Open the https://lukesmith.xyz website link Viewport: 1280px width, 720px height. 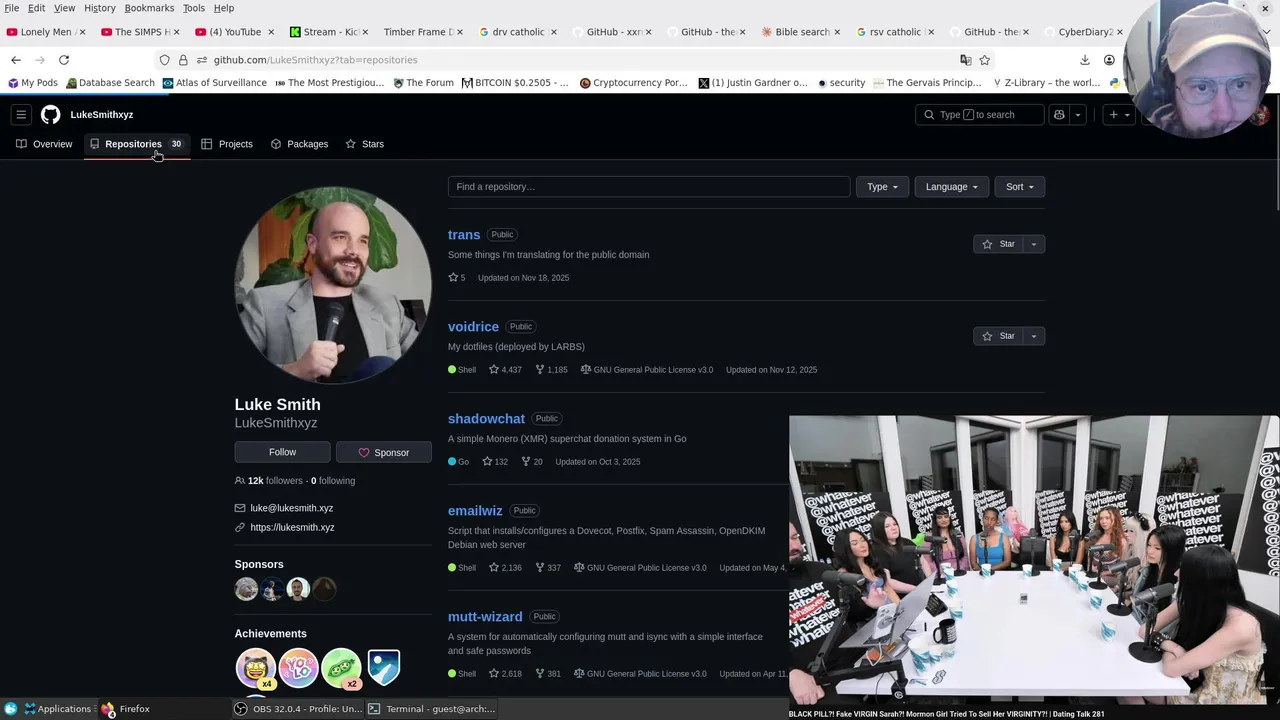click(x=292, y=527)
